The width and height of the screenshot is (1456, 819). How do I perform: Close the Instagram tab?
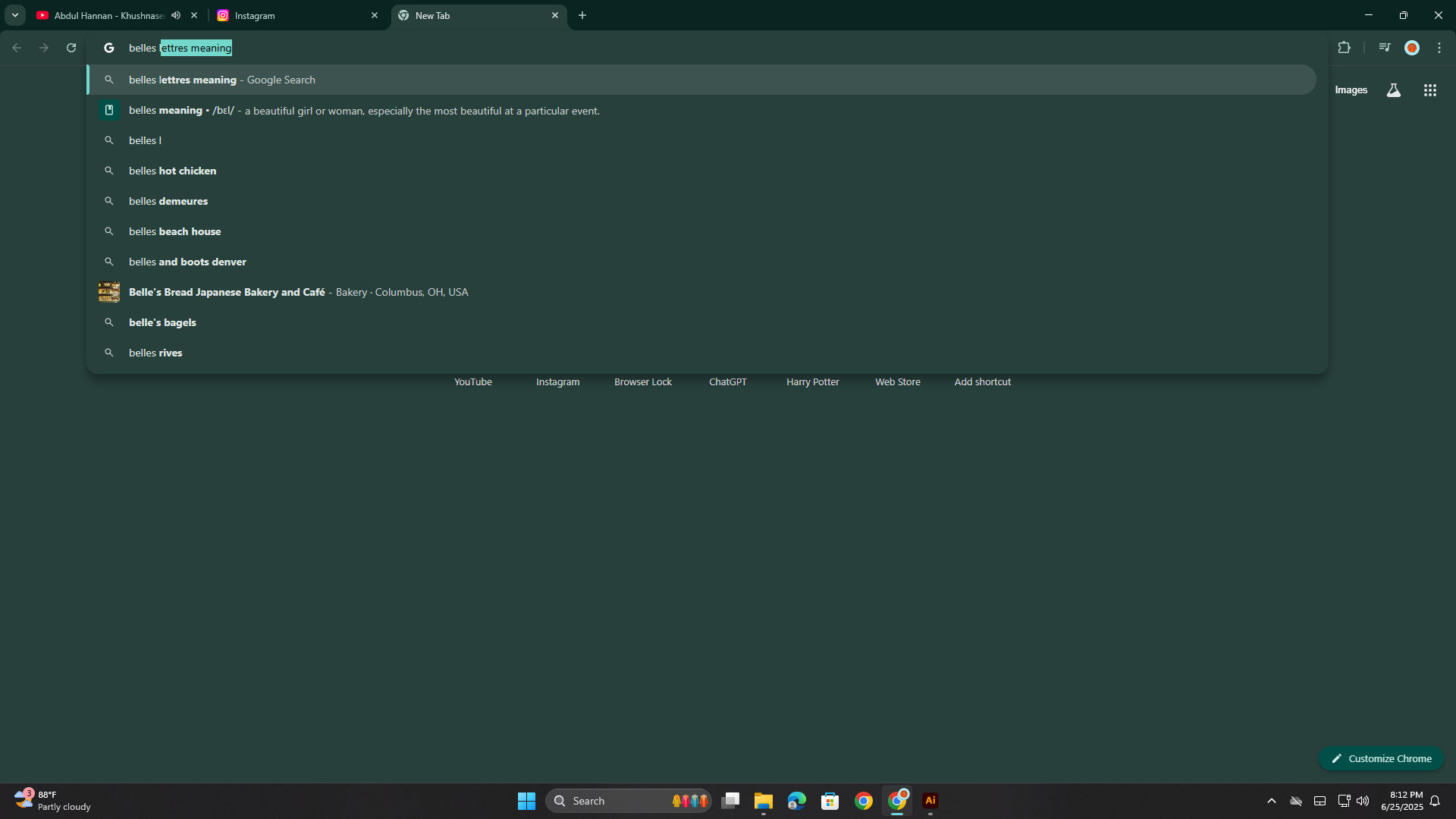375,15
